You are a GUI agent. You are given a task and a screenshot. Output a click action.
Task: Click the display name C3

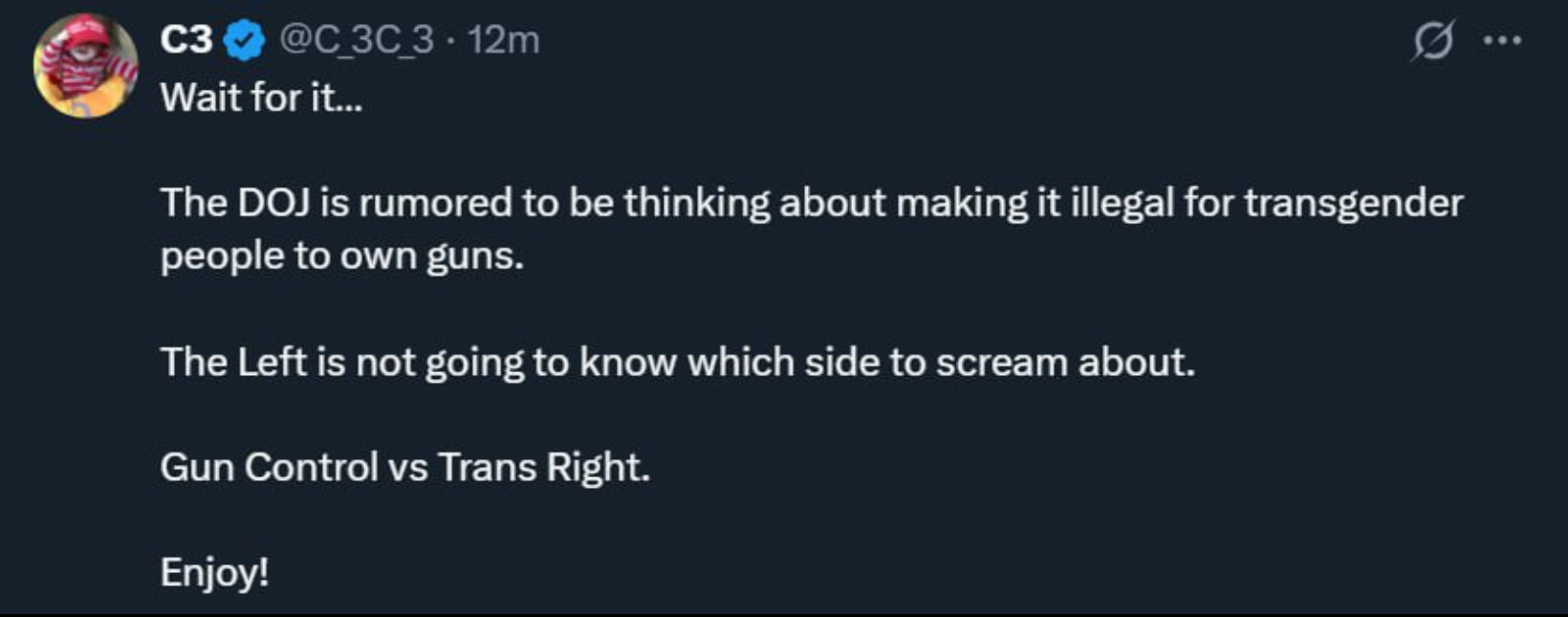point(186,40)
